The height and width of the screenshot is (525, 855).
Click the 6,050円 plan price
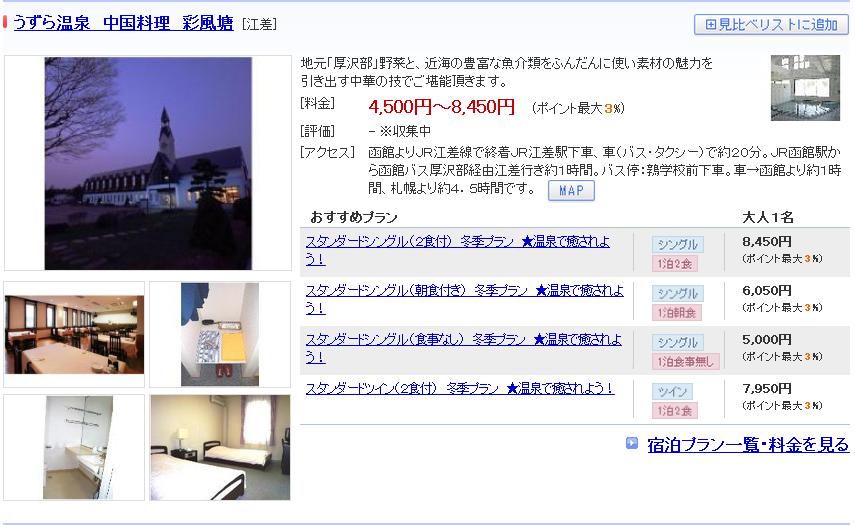pyautogui.click(x=767, y=291)
